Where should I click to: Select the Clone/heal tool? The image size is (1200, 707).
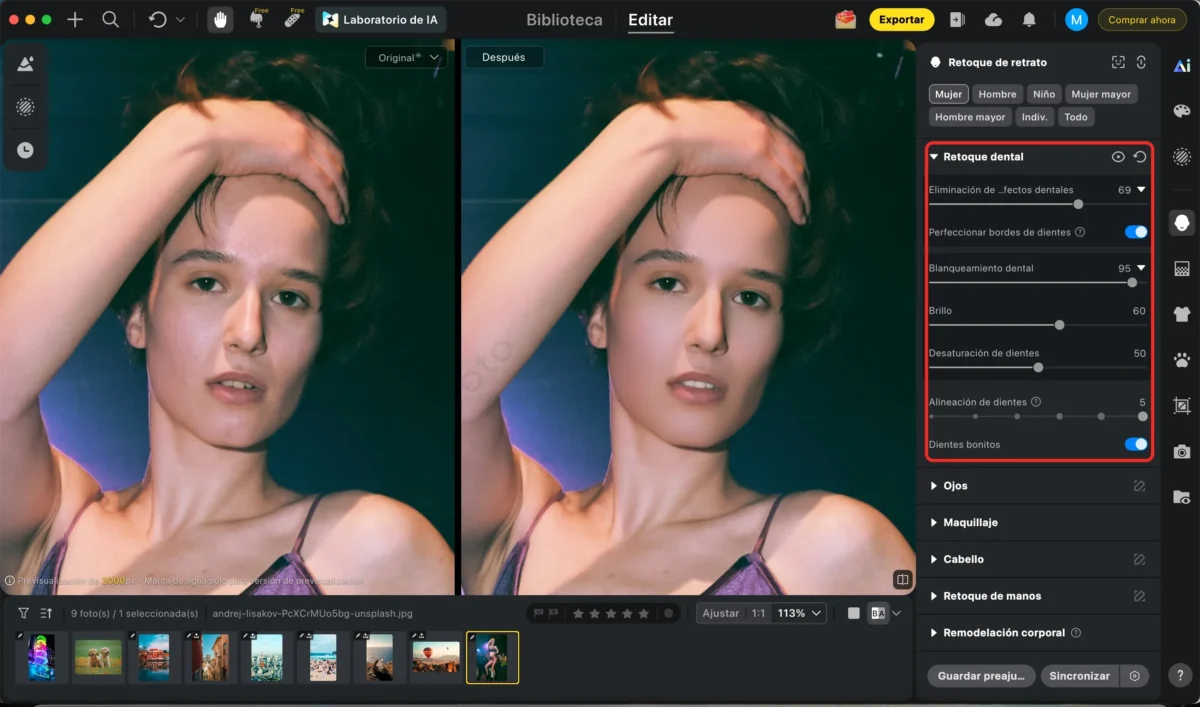291,19
